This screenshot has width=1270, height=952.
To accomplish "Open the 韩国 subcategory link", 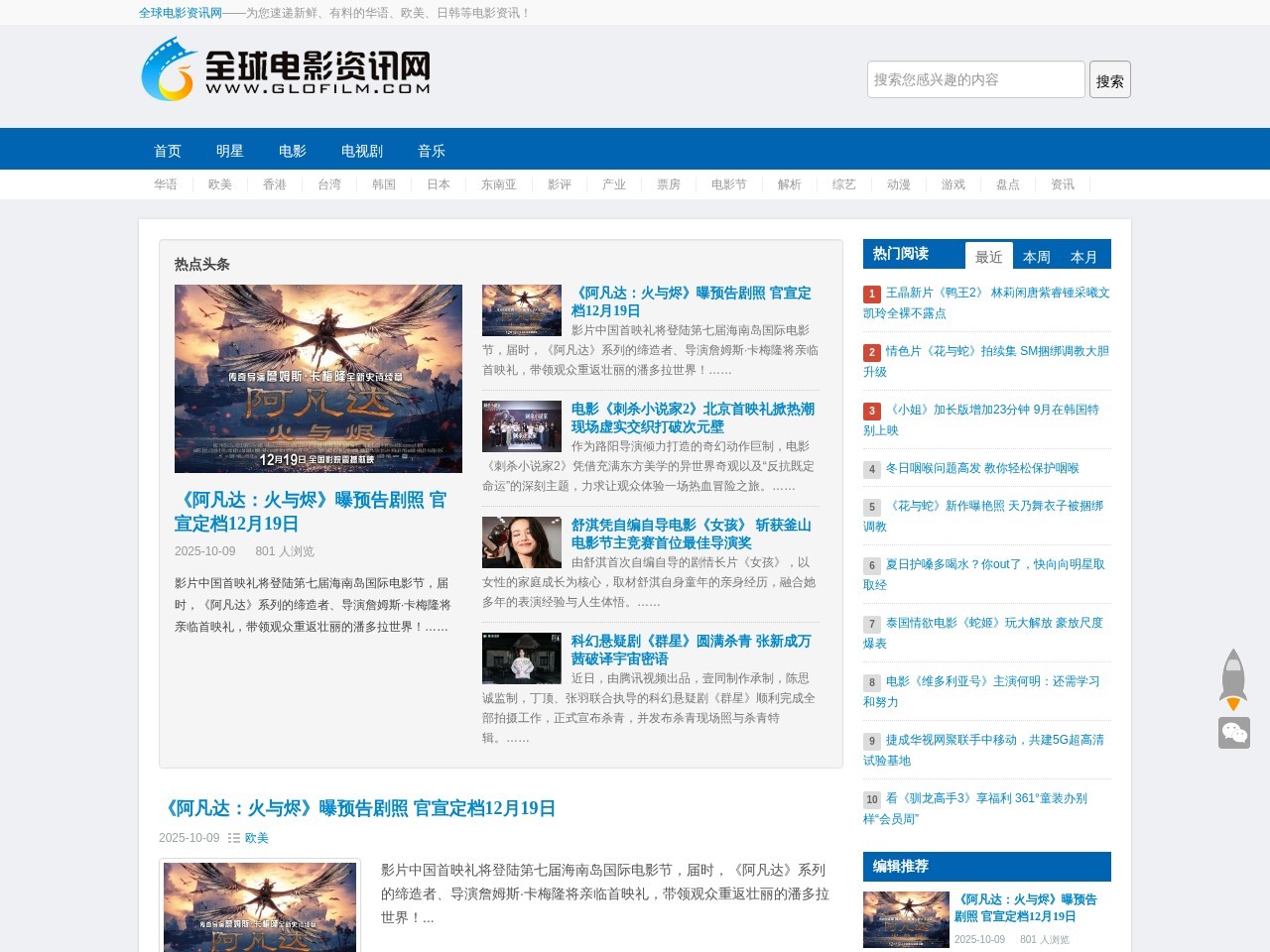I will click(x=384, y=184).
